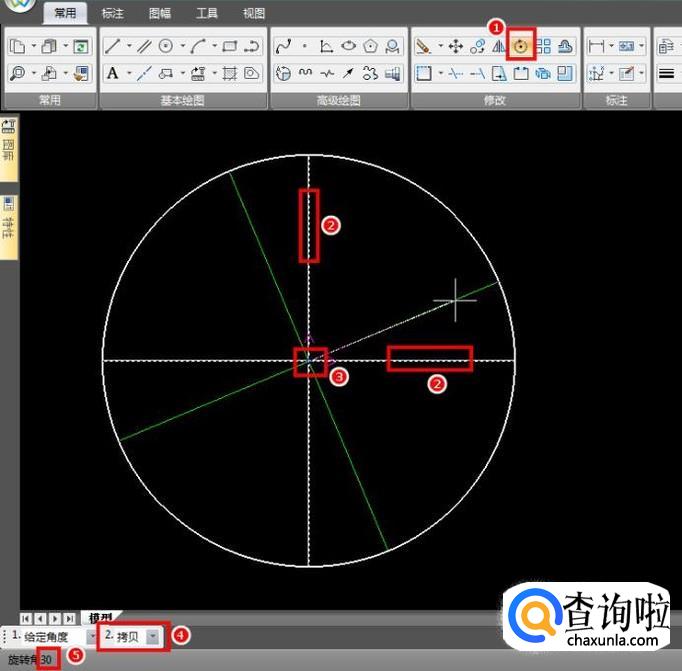Click the lineweight (three lines) icon
Screen dimensions: 682x671
tap(666, 73)
